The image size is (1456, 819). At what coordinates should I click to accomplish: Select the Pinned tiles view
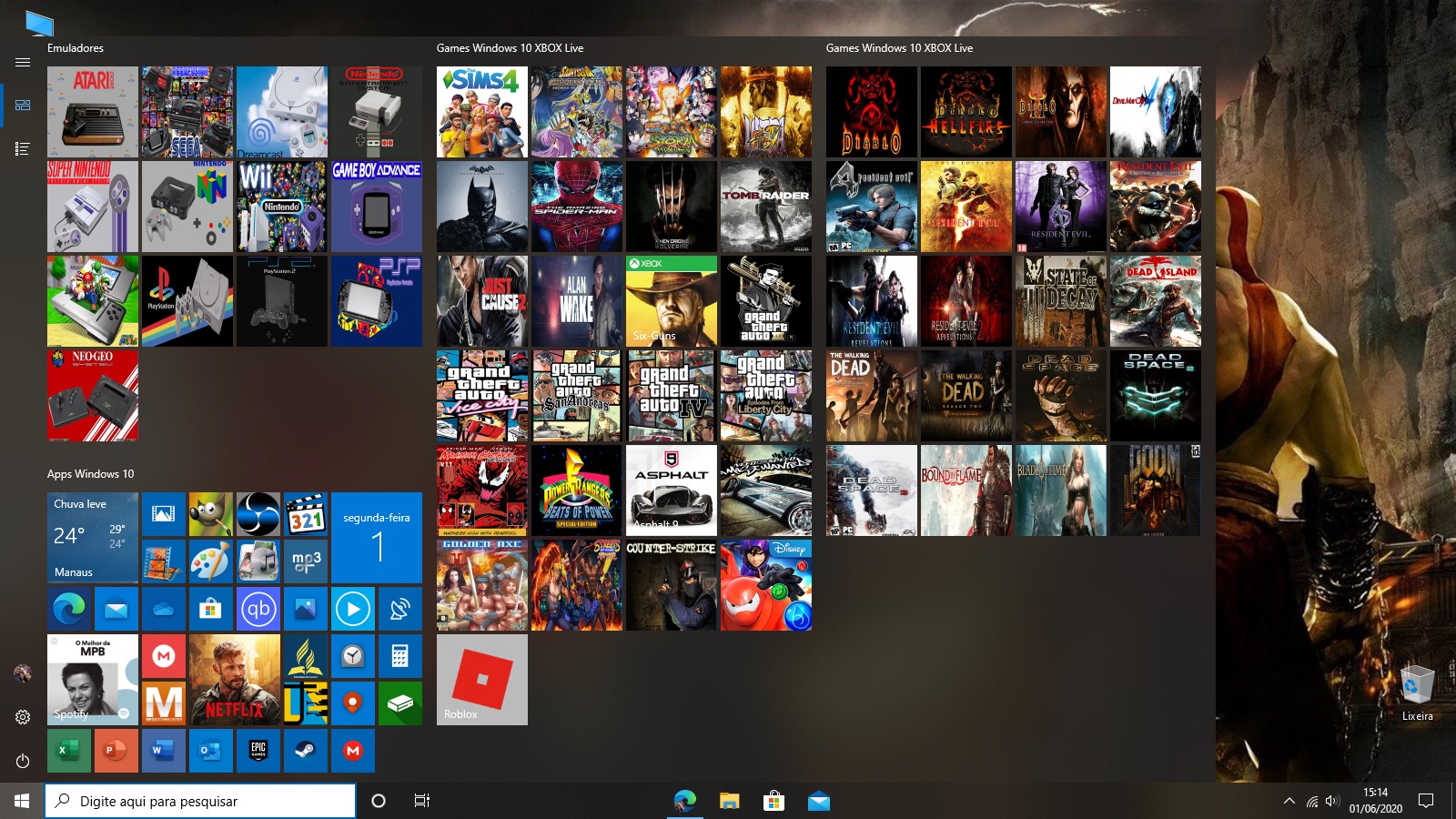point(23,106)
